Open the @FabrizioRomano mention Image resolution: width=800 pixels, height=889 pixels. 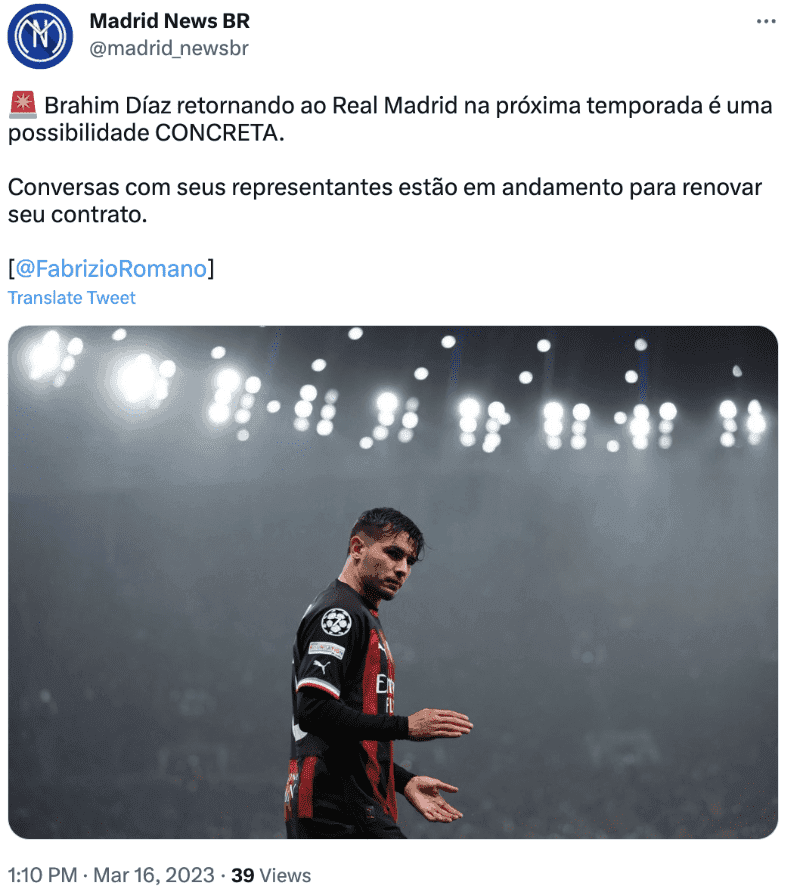pos(111,268)
